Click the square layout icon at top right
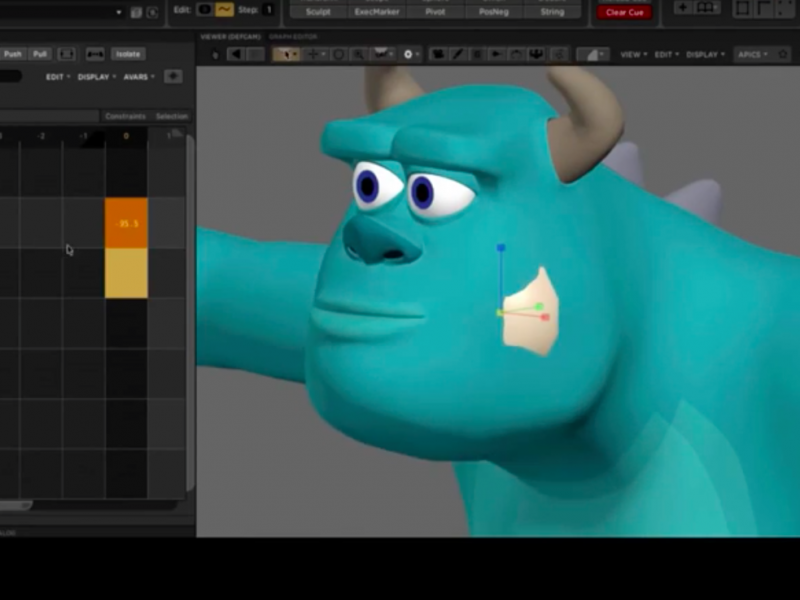 click(742, 8)
